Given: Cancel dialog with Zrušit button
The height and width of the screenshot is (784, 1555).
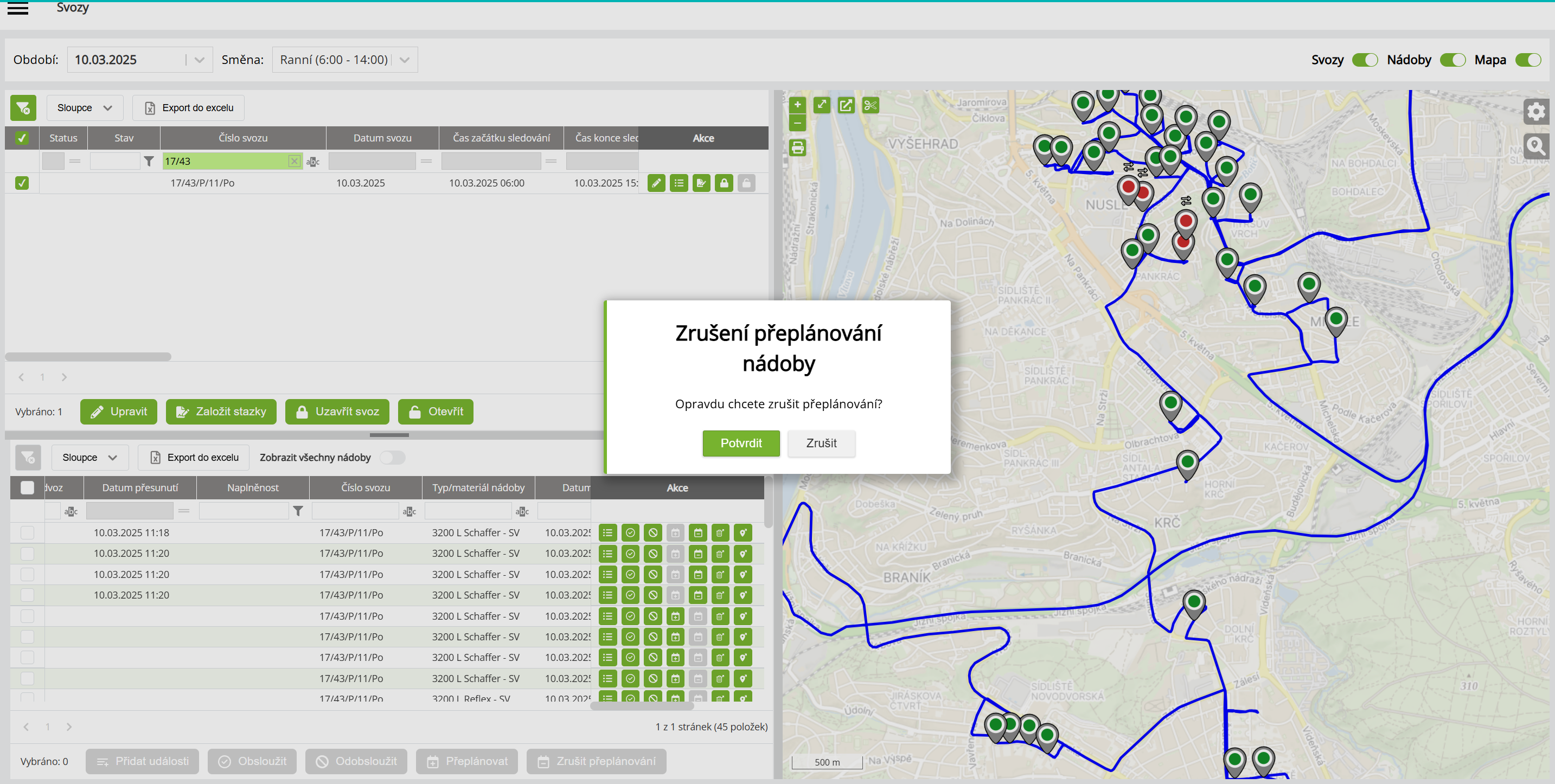Looking at the screenshot, I should tap(821, 443).
